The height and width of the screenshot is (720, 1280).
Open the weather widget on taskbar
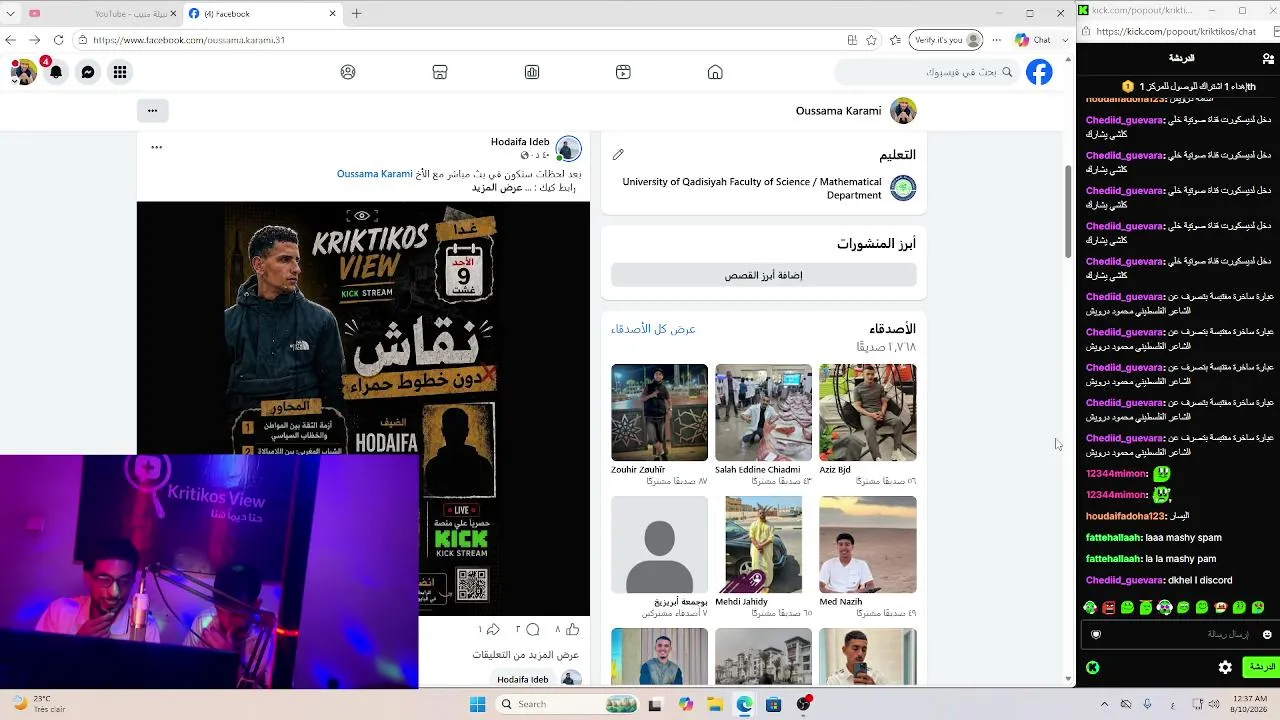click(40, 704)
